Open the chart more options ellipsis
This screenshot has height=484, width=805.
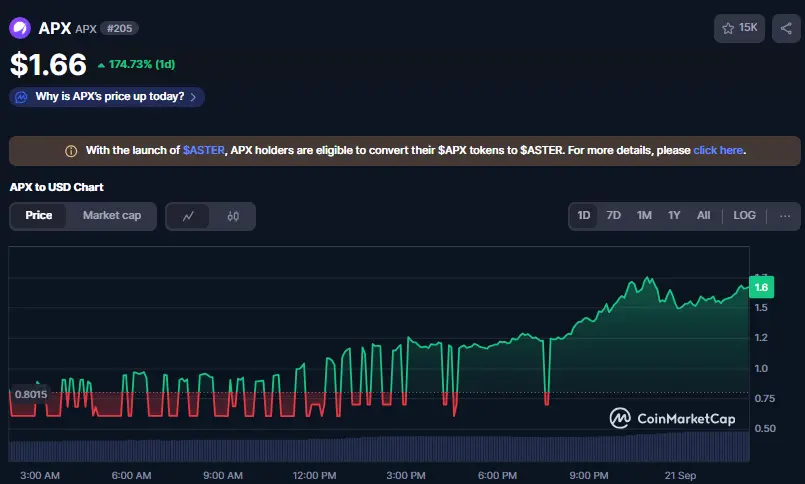[785, 216]
